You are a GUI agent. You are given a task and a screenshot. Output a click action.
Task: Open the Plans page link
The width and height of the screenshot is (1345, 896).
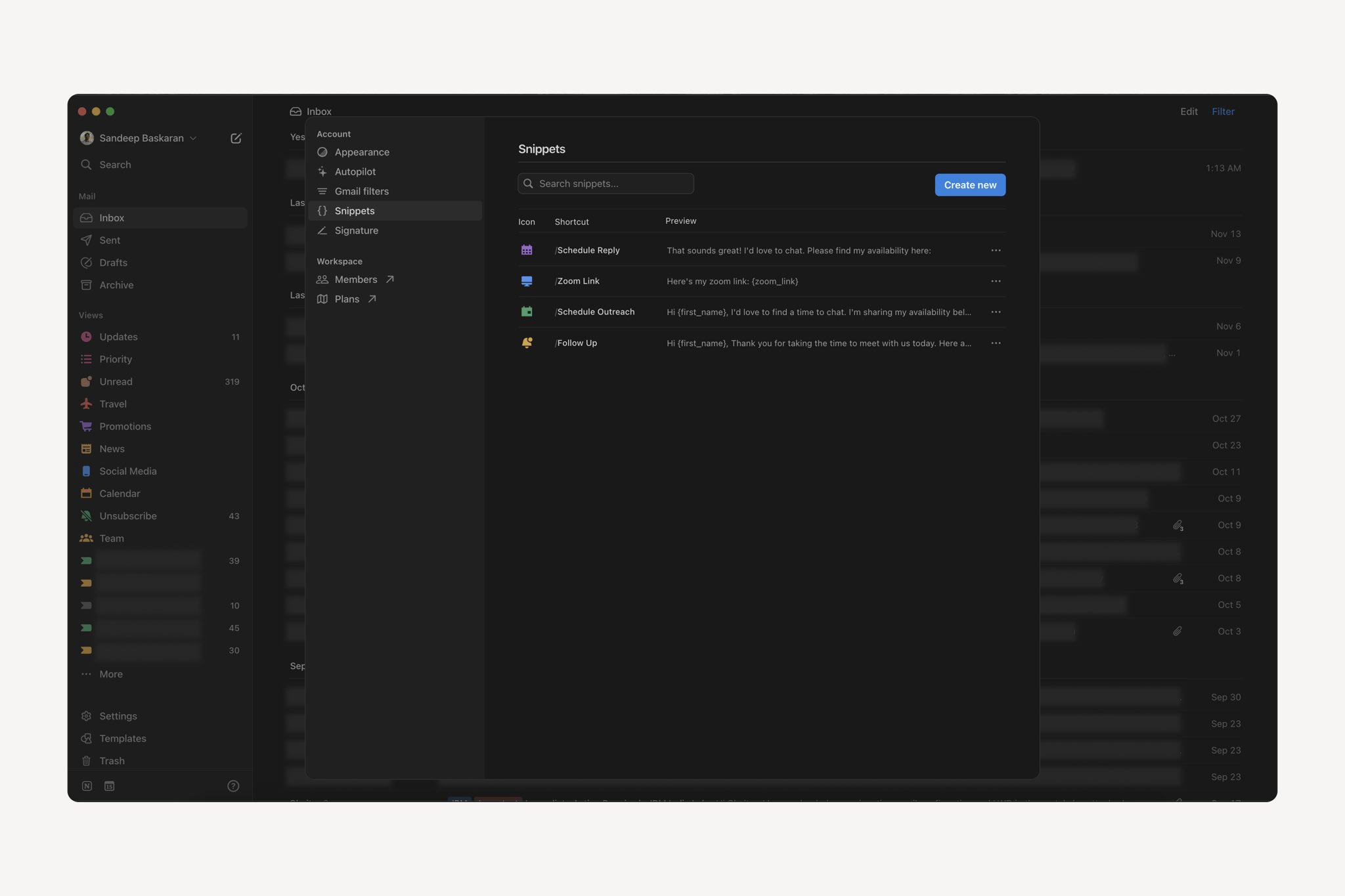coord(347,299)
